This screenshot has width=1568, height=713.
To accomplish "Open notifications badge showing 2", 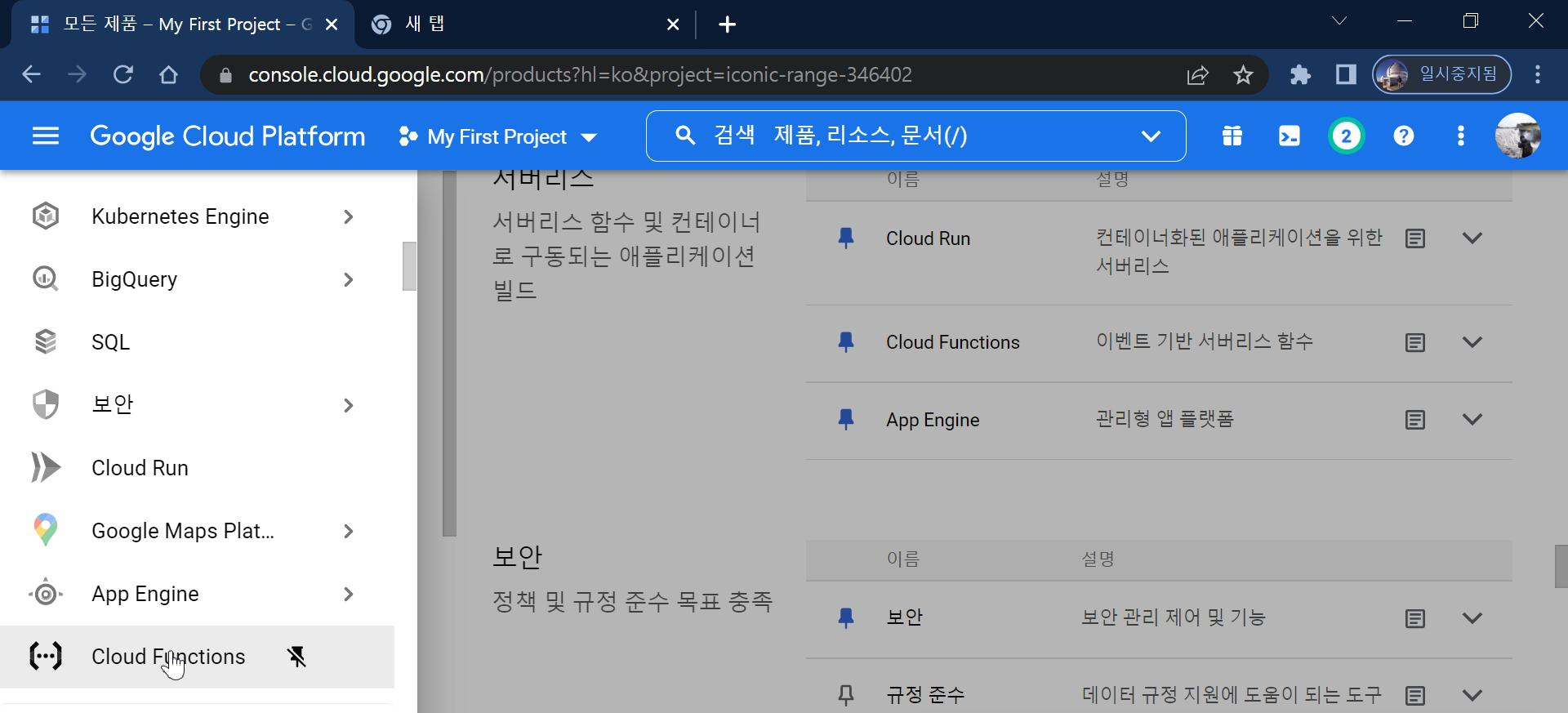I will pyautogui.click(x=1347, y=136).
